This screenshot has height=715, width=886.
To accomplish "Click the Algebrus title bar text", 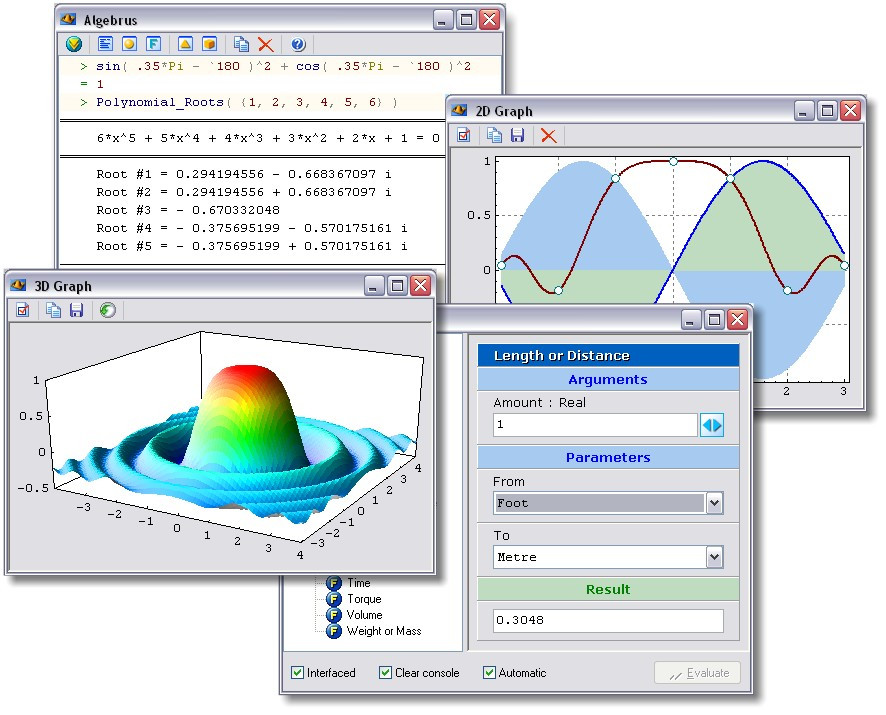I will (x=111, y=20).
